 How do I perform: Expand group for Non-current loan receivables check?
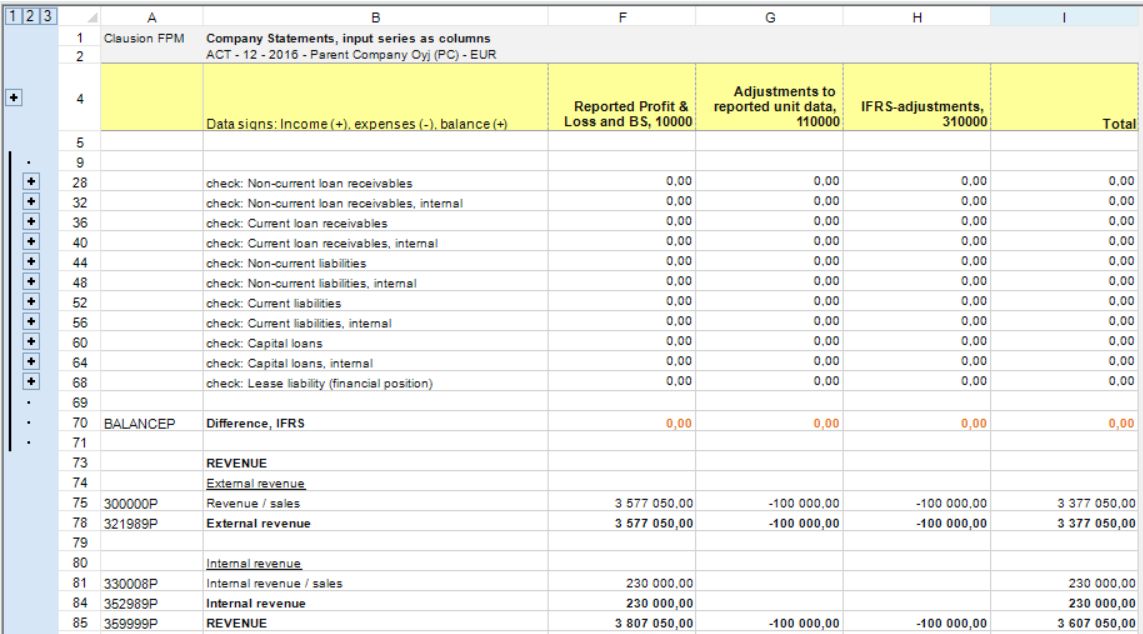point(31,182)
